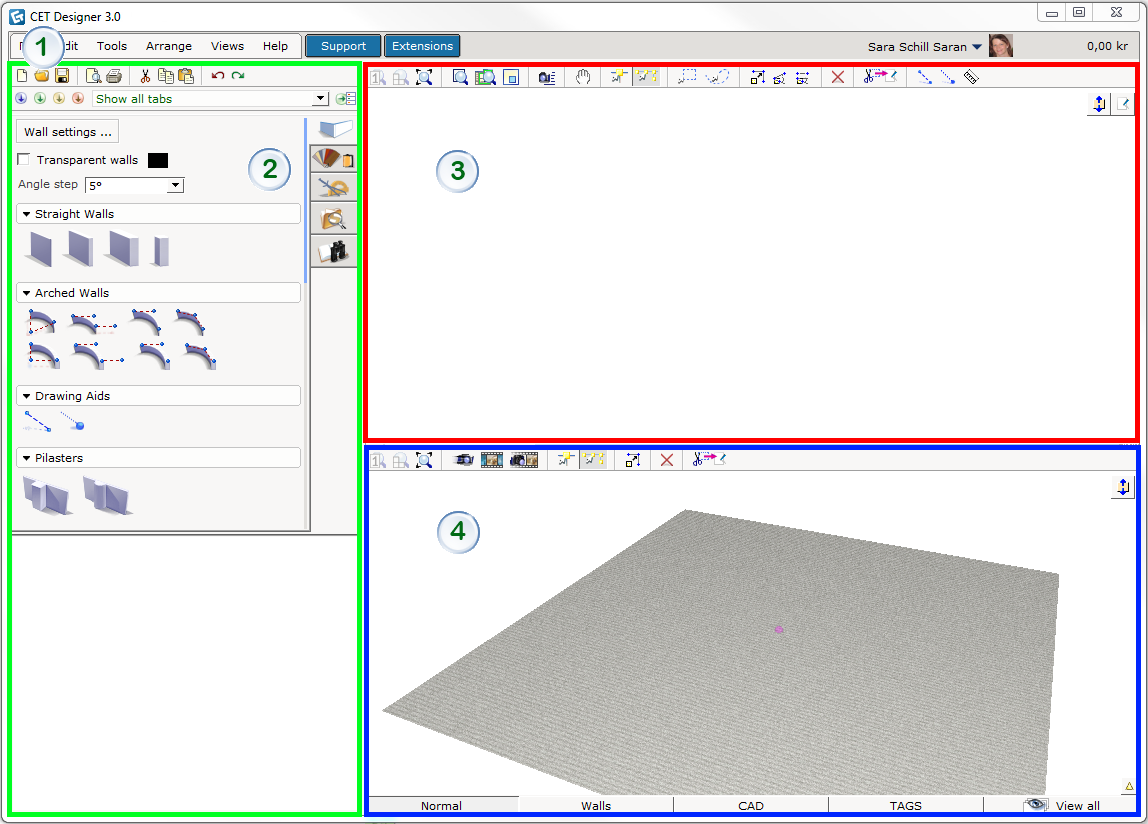This screenshot has height=824, width=1148.
Task: Click the ruler measure tool in 2D toolbar
Action: click(971, 77)
